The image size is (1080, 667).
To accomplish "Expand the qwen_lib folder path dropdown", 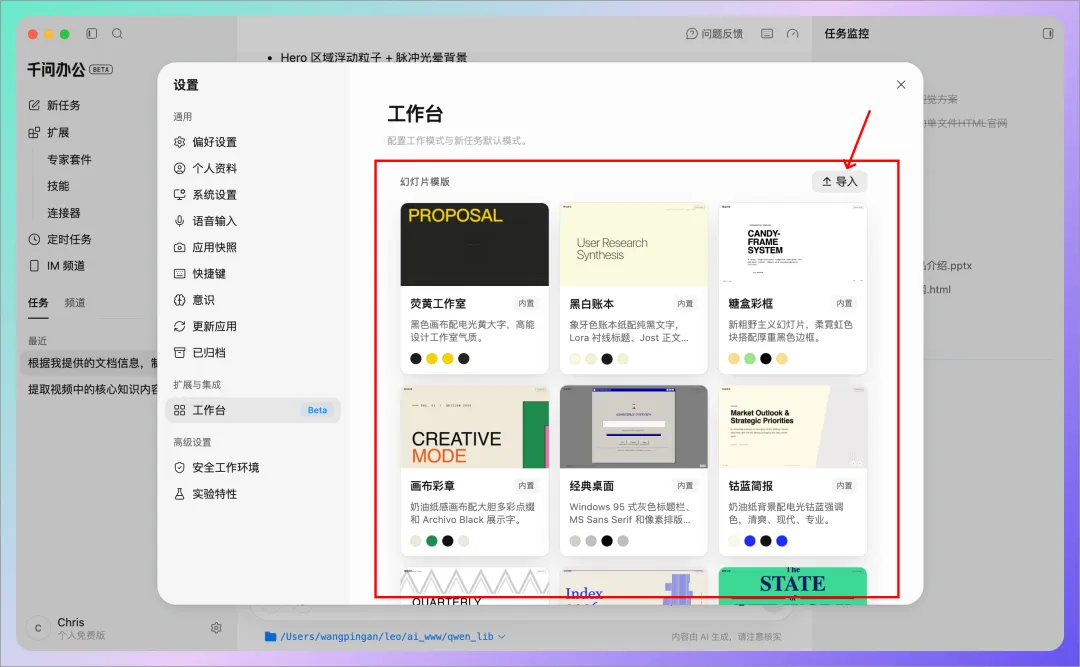I will tap(501, 637).
